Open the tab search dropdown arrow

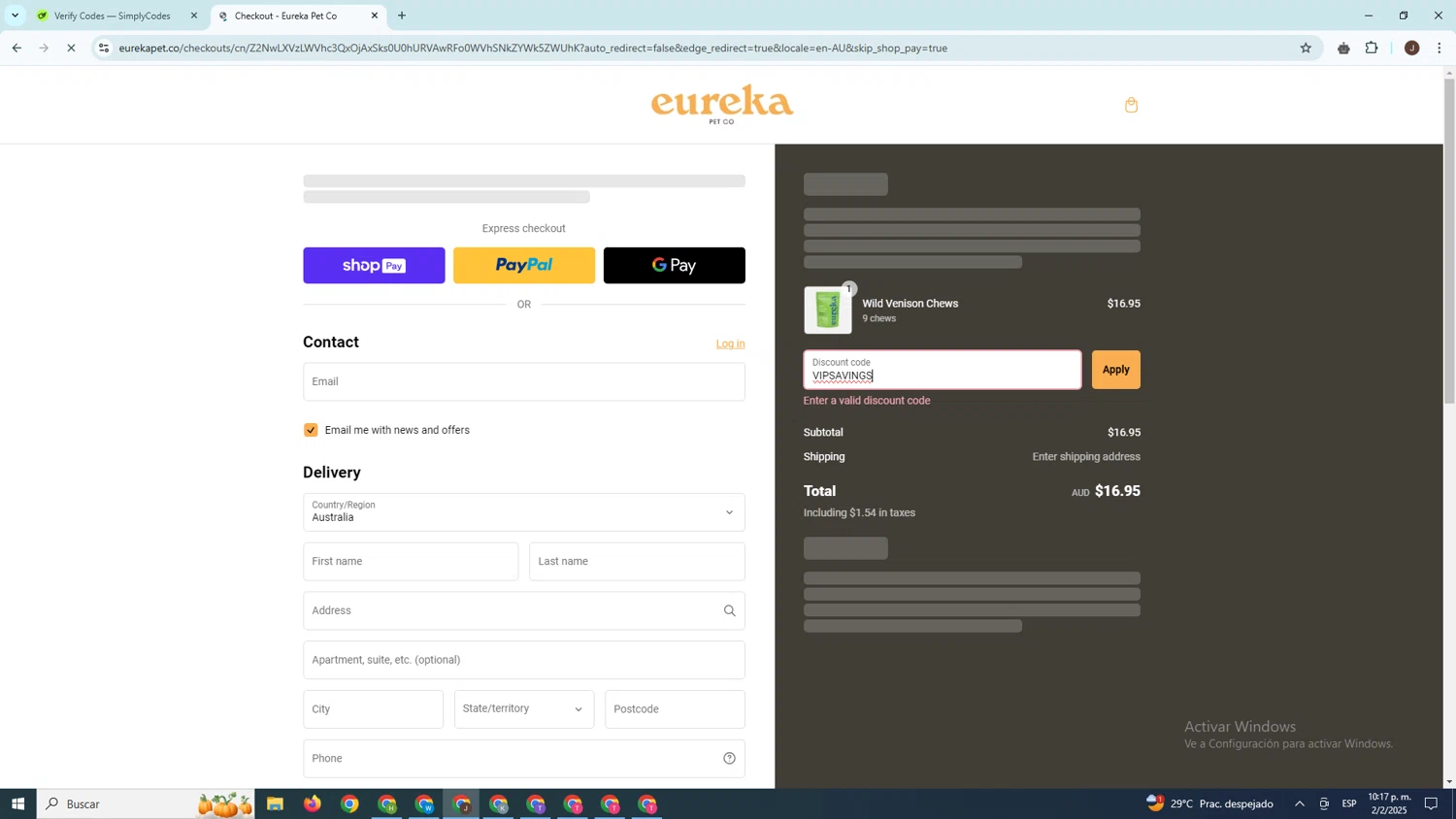15,16
